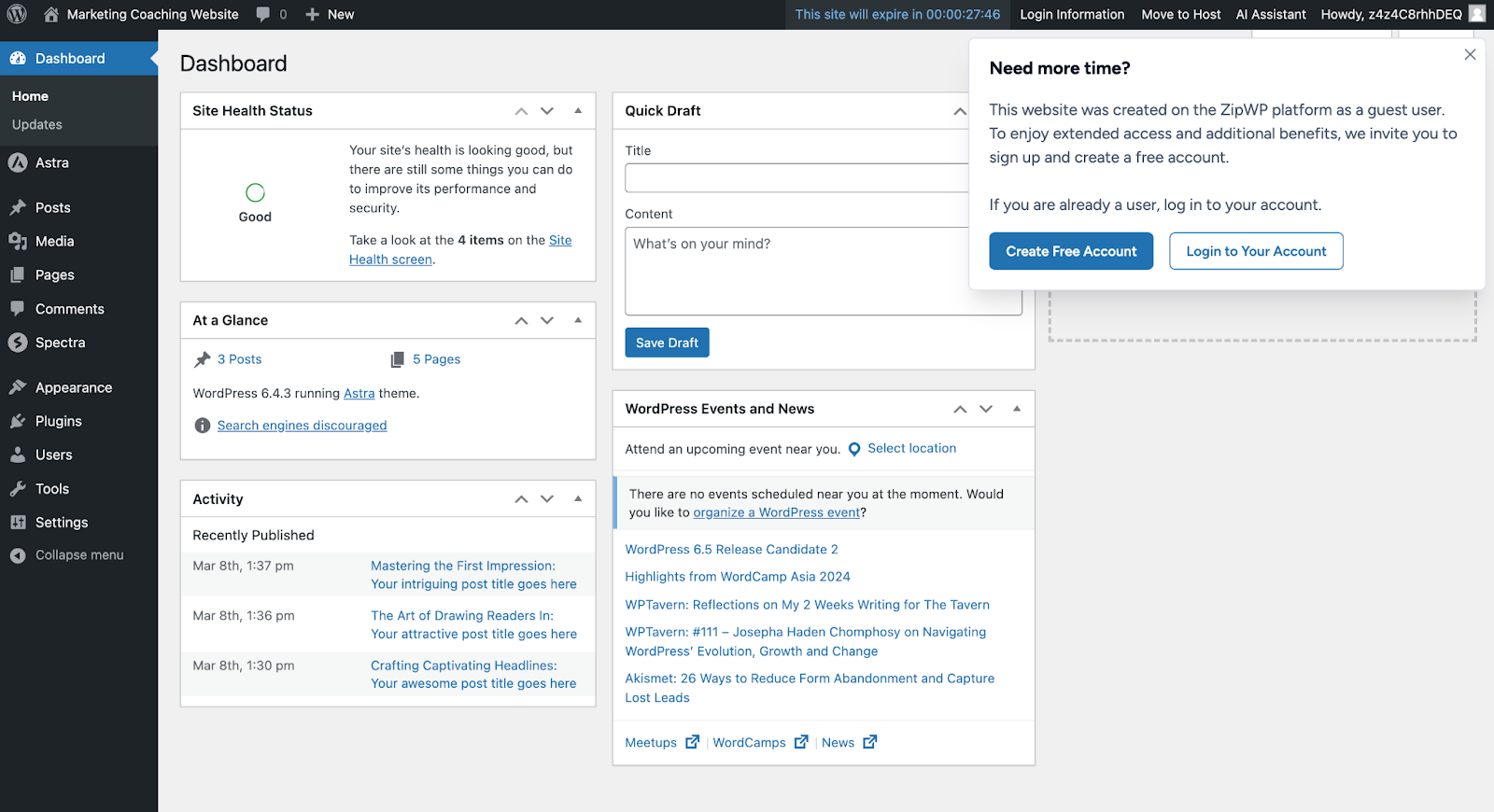Go to Updates submenu item
This screenshot has width=1494, height=812.
[37, 125]
